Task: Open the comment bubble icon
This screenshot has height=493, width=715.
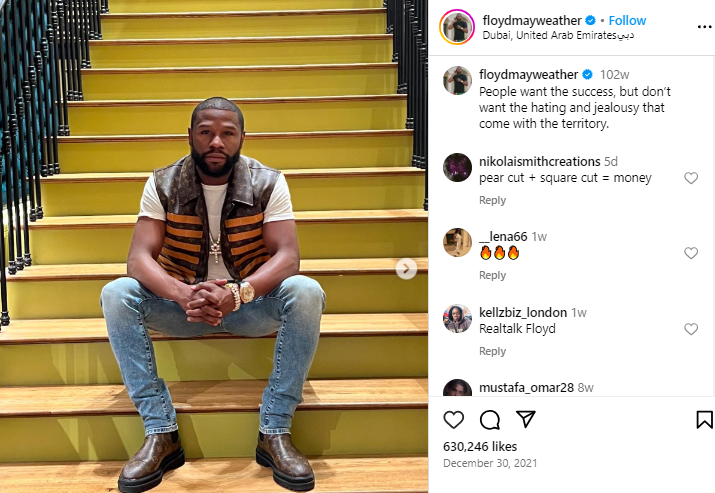Action: (x=490, y=420)
